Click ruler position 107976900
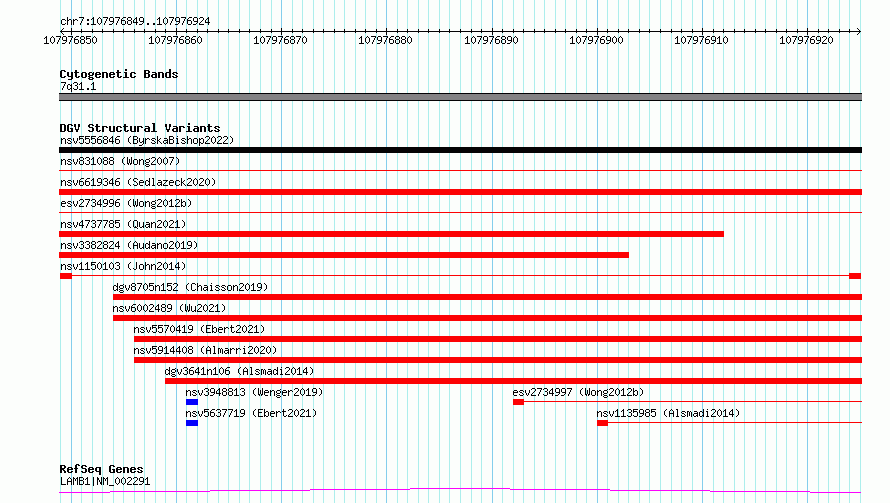The width and height of the screenshot is (890, 503). (x=597, y=40)
